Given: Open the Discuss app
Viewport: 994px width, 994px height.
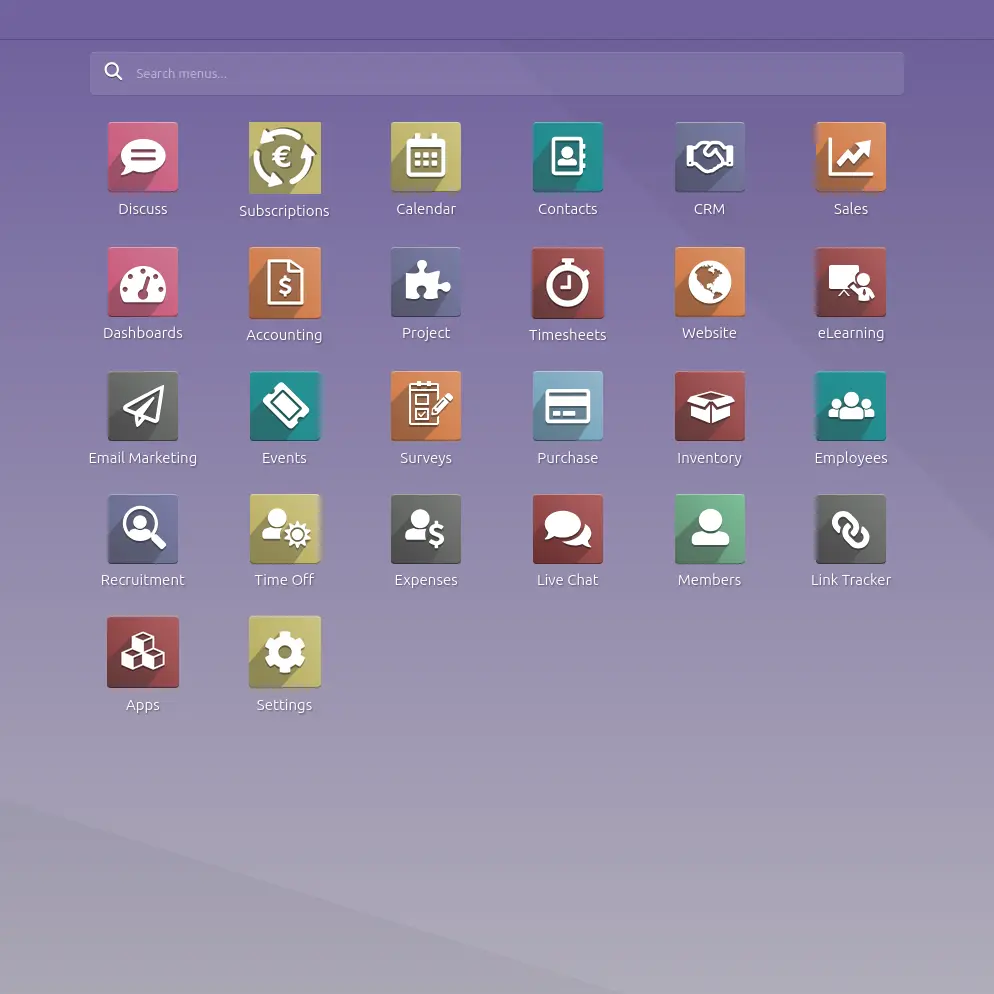Looking at the screenshot, I should pyautogui.click(x=143, y=157).
